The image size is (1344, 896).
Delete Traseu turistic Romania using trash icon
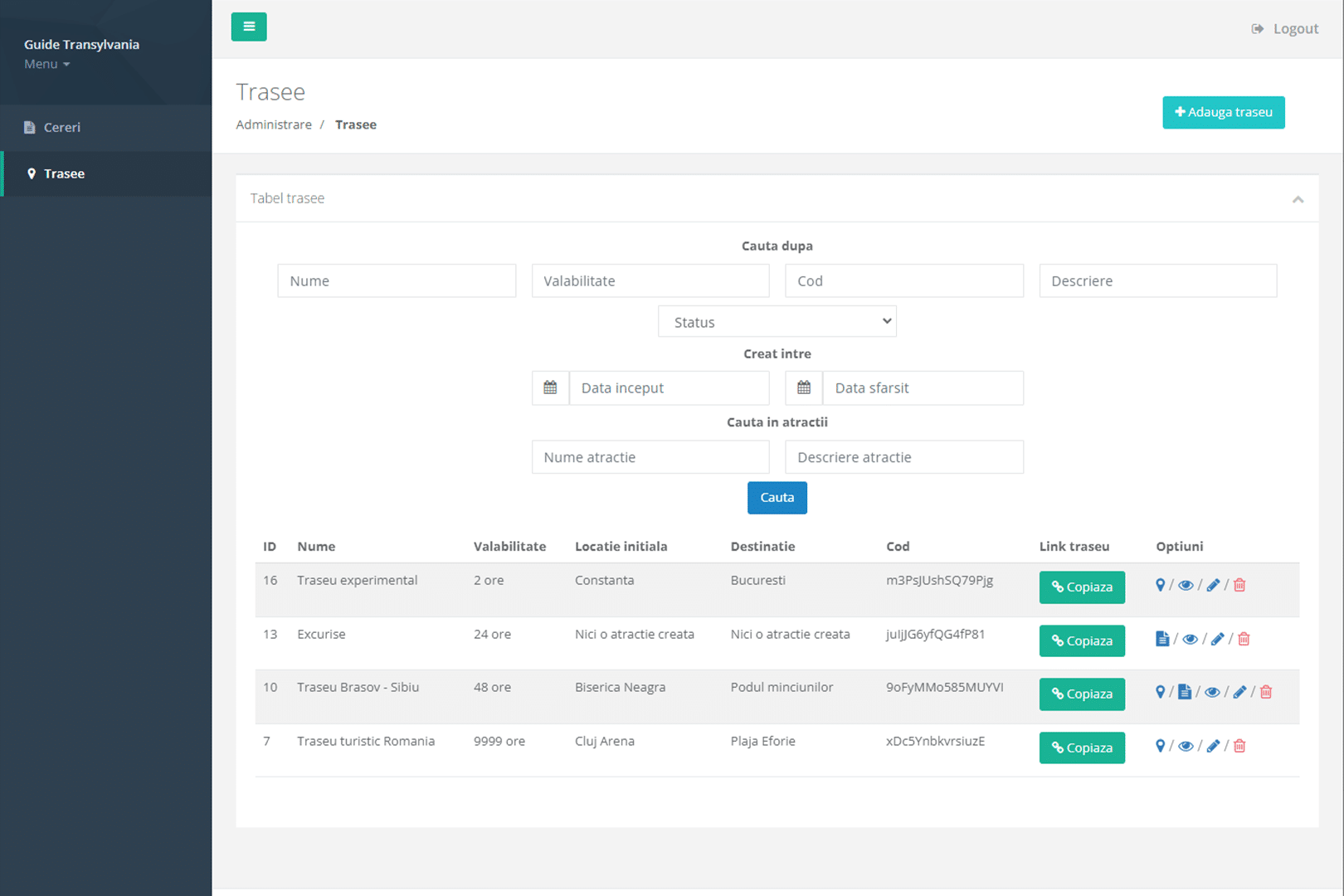(1239, 746)
